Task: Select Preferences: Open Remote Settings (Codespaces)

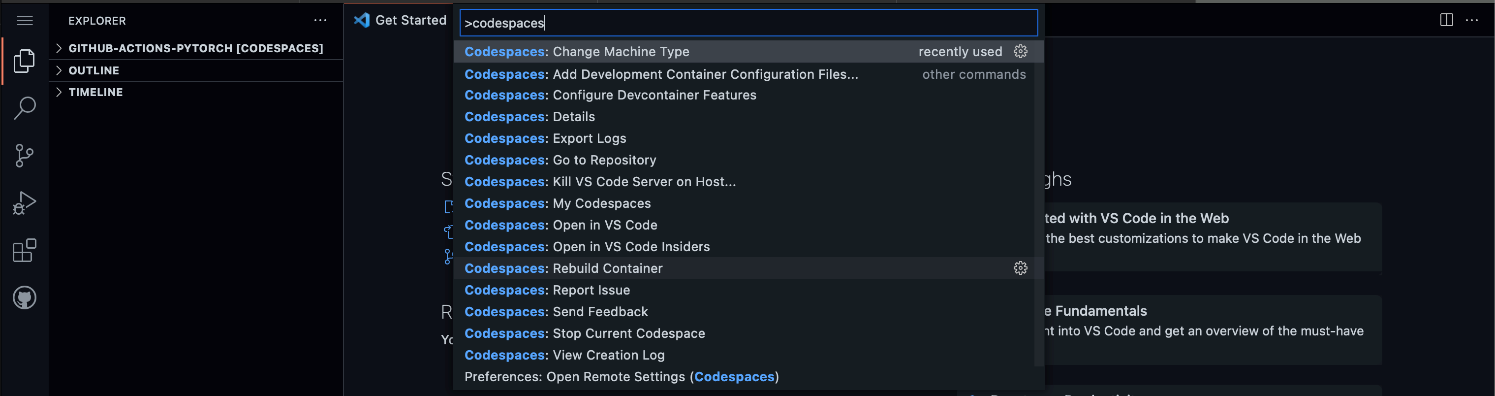Action: pyautogui.click(x=748, y=377)
